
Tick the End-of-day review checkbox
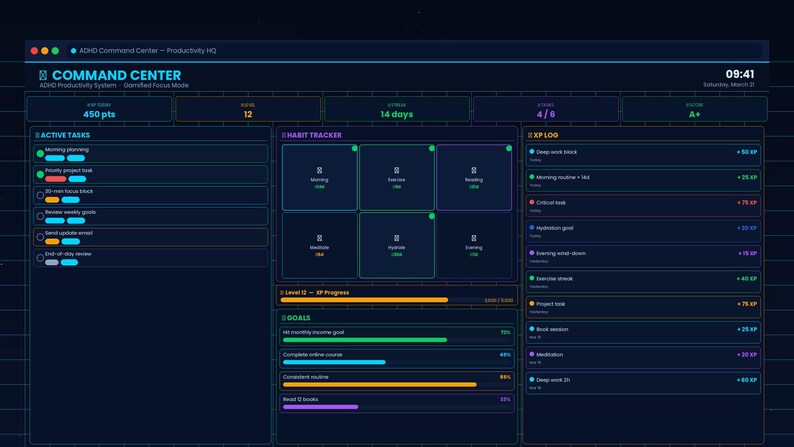pyautogui.click(x=40, y=258)
